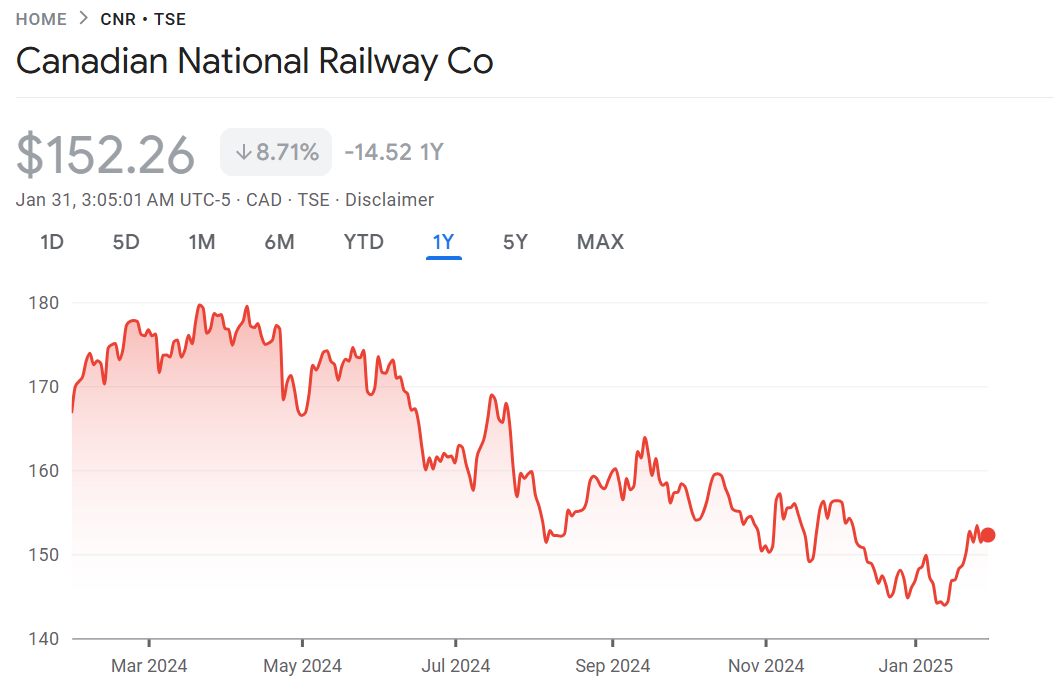Click the Jul 2024 timeline label

pos(456,666)
